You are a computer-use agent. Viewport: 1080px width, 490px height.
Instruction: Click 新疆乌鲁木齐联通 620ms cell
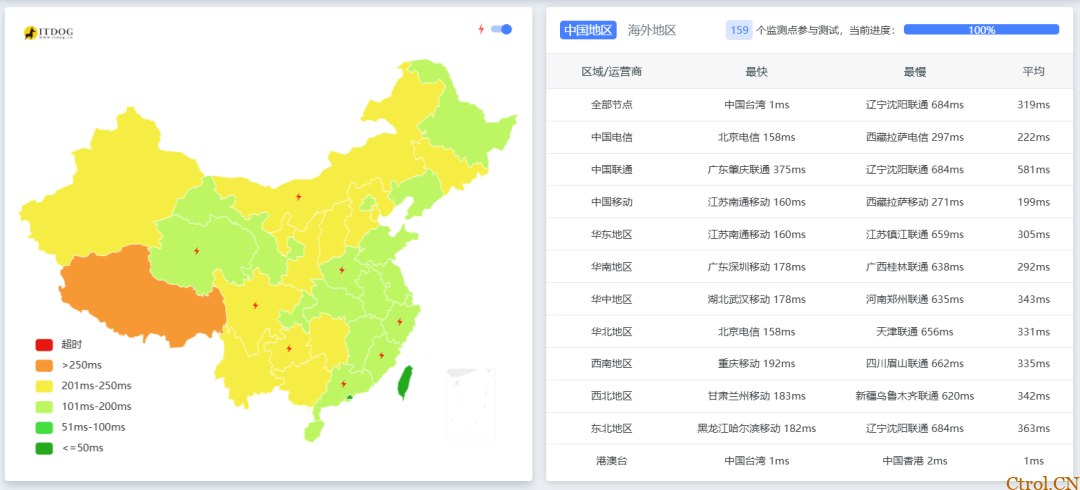point(915,396)
